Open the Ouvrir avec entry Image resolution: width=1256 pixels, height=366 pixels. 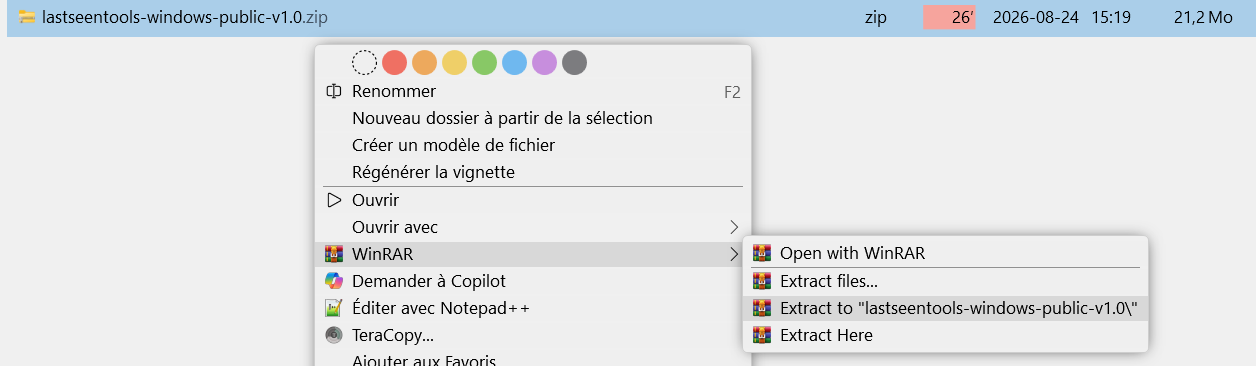(x=532, y=227)
